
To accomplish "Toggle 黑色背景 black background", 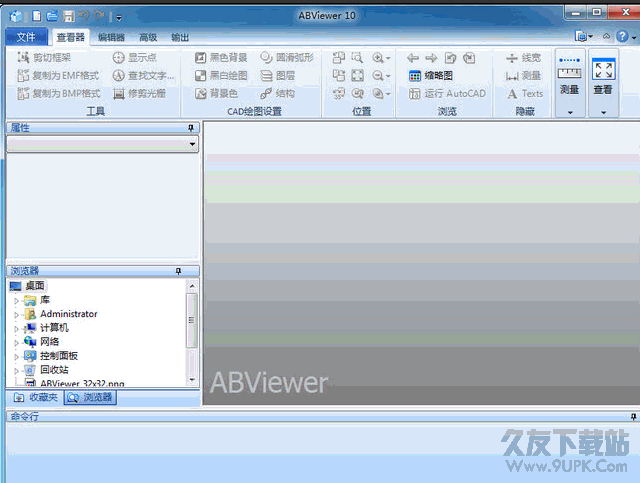I will (221, 58).
